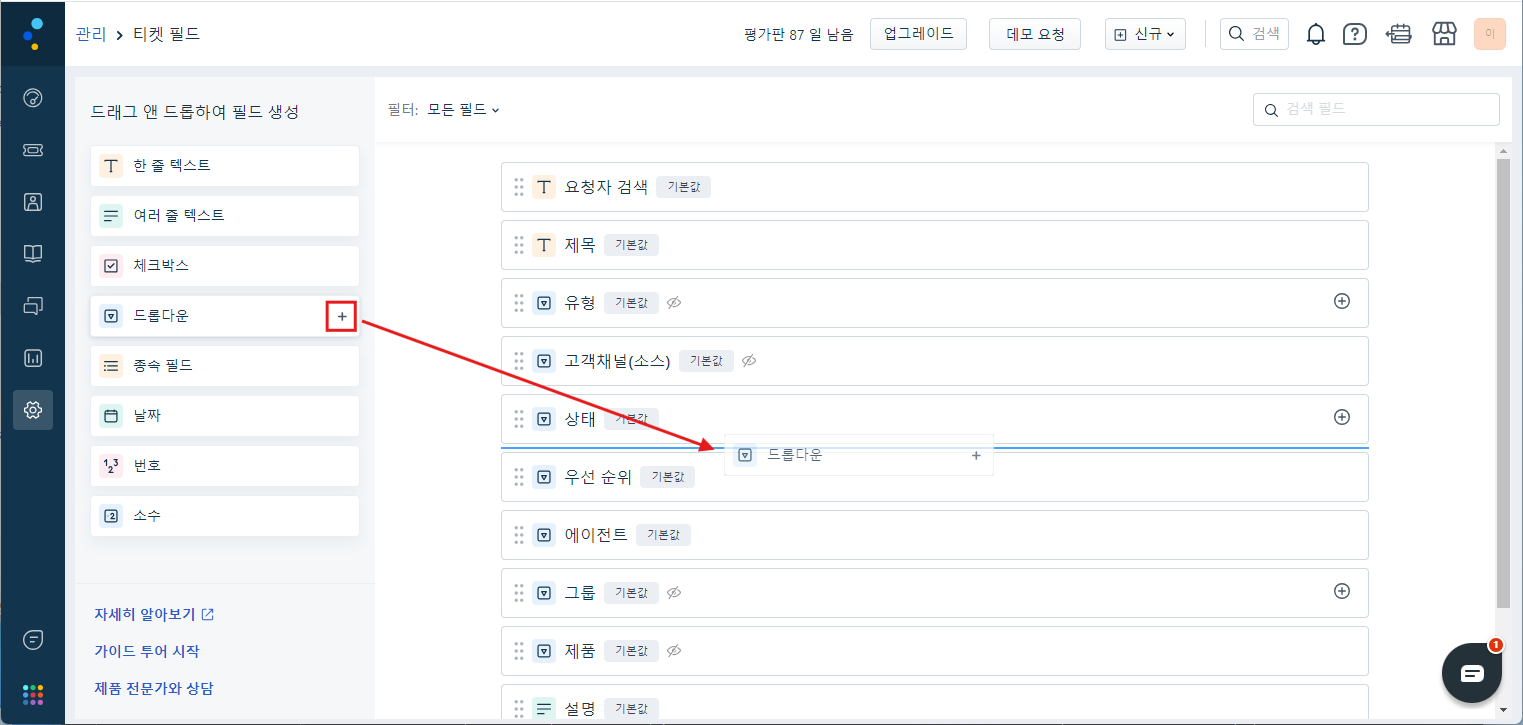
Task: Grab the drag handle of 우선 순위 row
Action: tap(519, 477)
